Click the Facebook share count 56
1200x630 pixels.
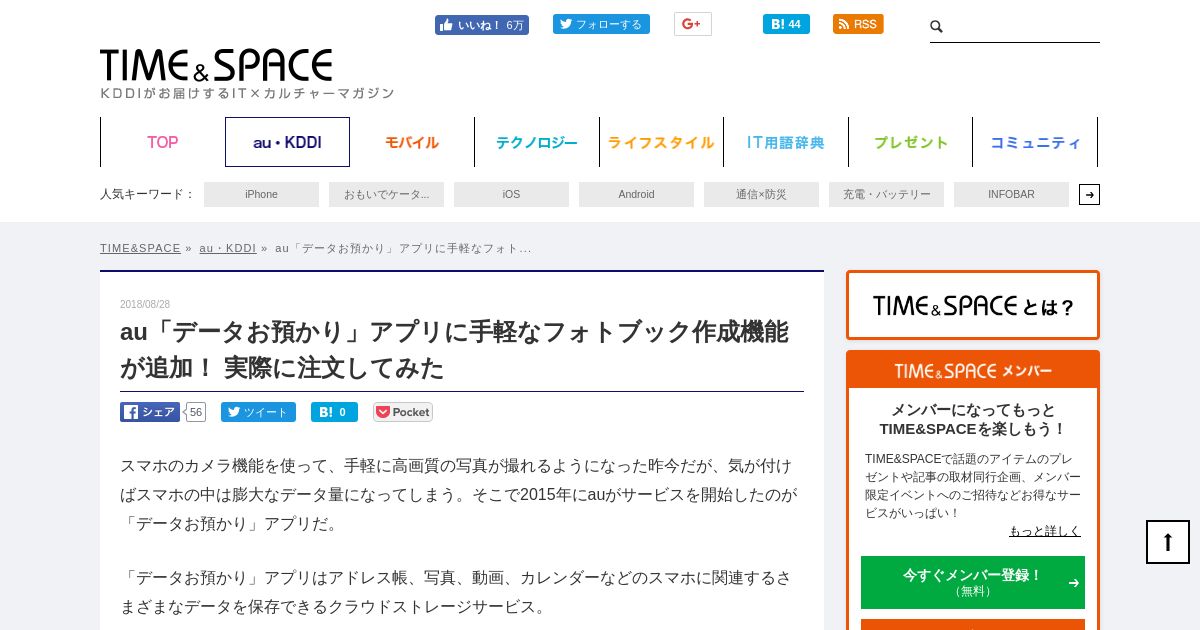click(x=195, y=412)
